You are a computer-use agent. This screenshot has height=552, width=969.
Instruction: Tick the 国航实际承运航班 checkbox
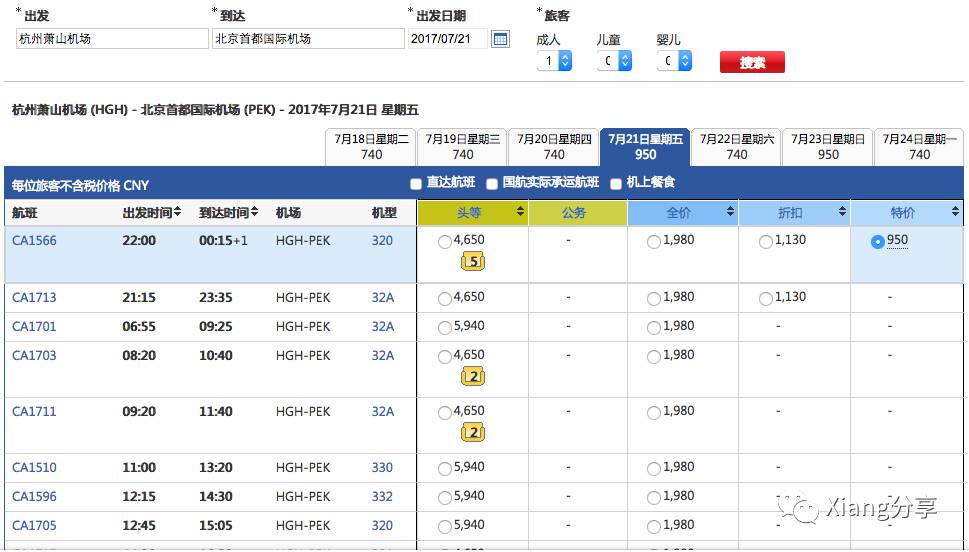492,184
